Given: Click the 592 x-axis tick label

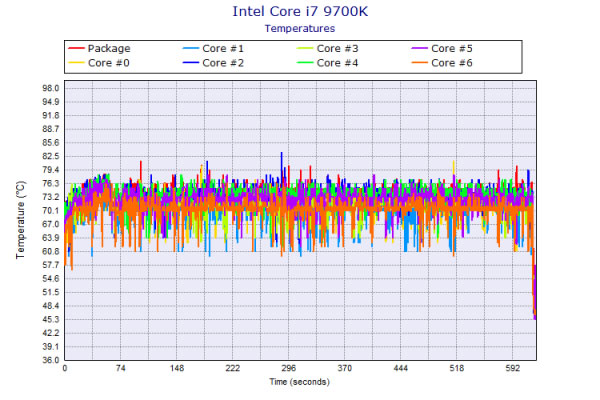Looking at the screenshot, I should tap(513, 368).
